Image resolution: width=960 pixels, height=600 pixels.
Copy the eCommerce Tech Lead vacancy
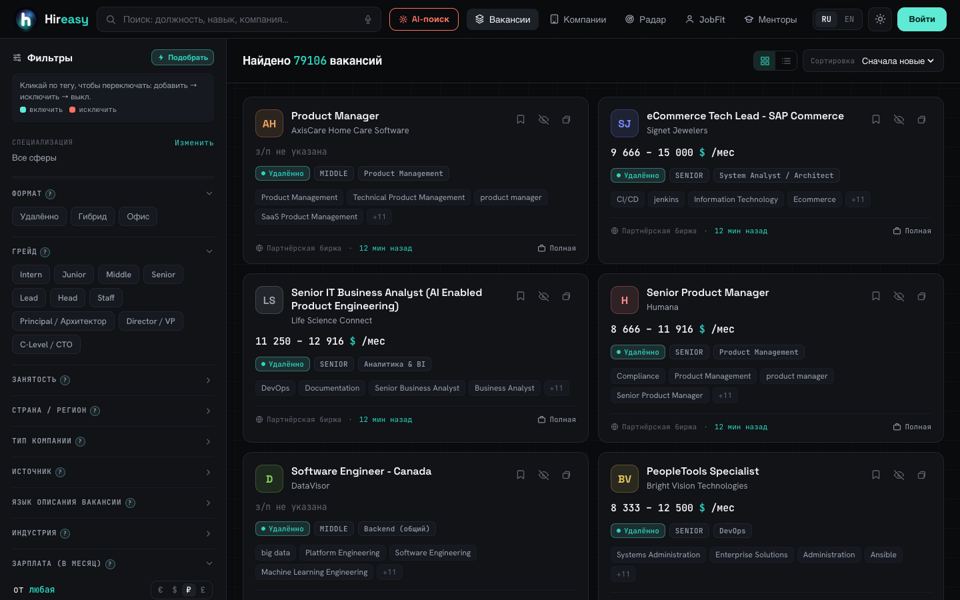click(x=921, y=119)
